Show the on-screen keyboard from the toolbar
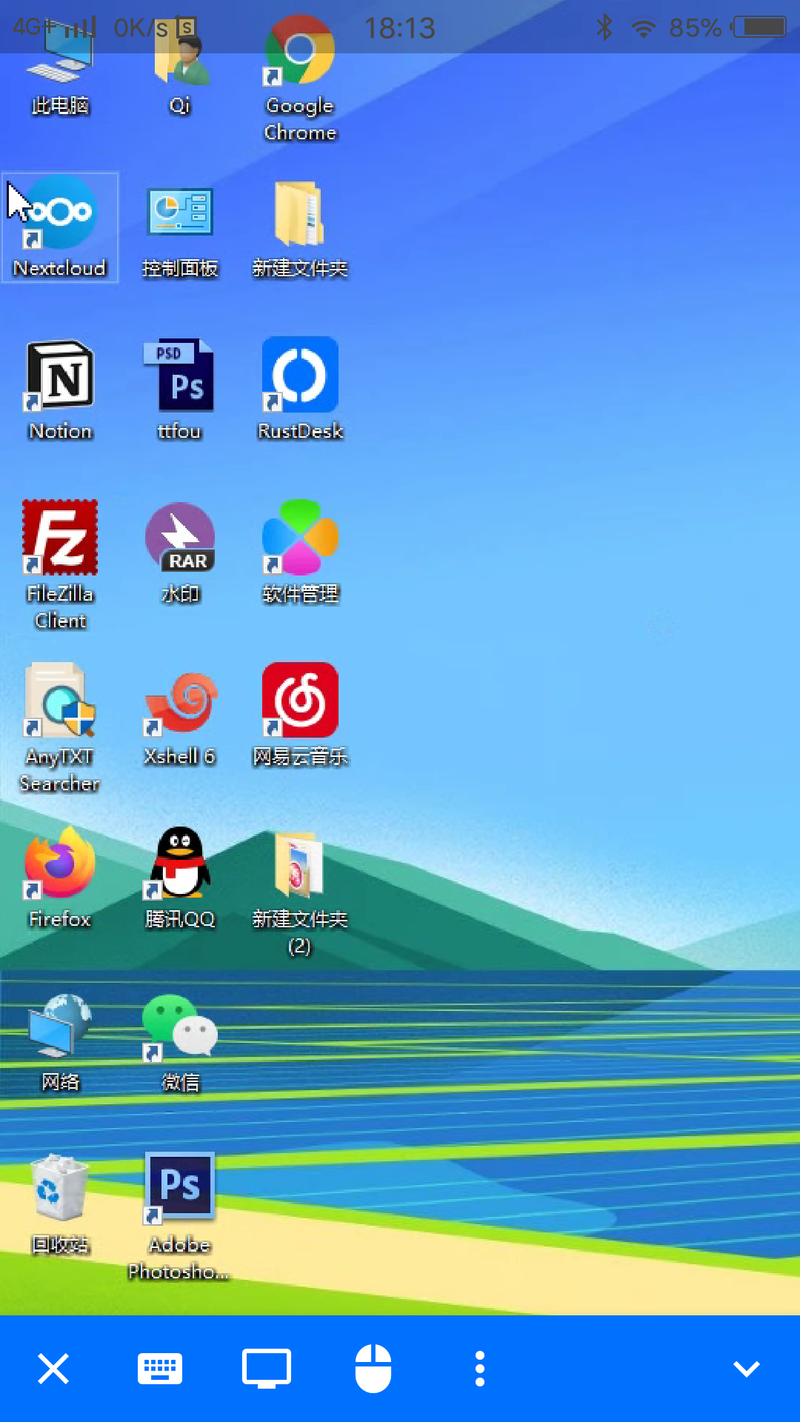 (x=160, y=1368)
